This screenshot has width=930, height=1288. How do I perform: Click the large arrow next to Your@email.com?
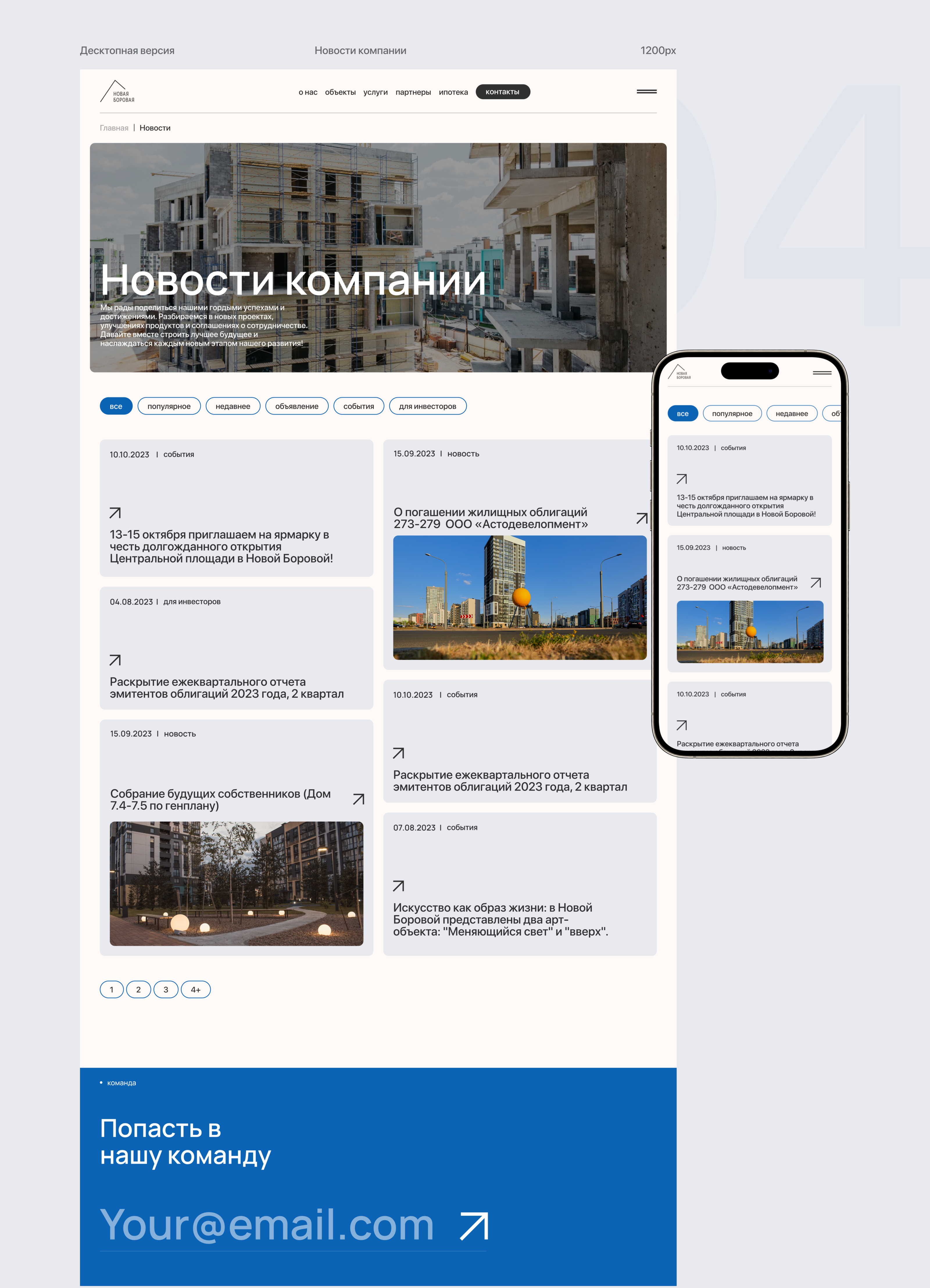[474, 1225]
